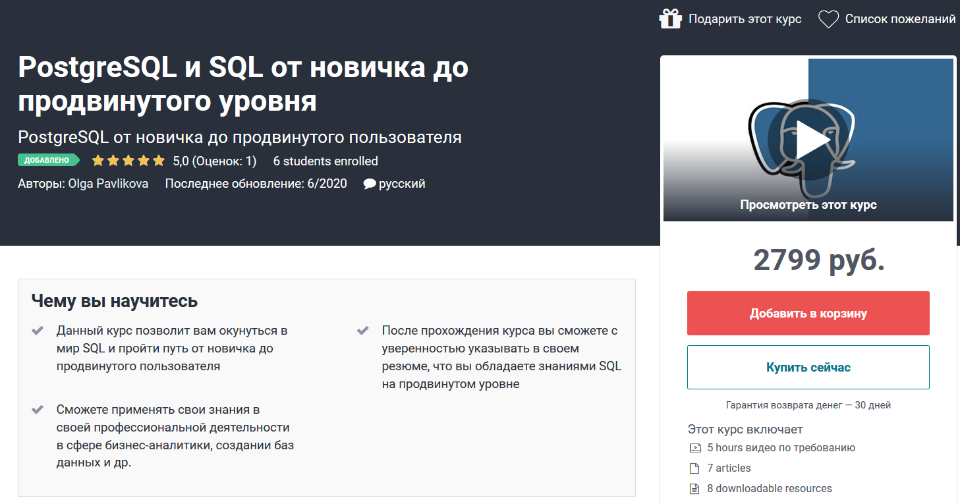Viewport: 960px width, 502px height.
Task: Click the speech bubble language icon
Action: (370, 184)
